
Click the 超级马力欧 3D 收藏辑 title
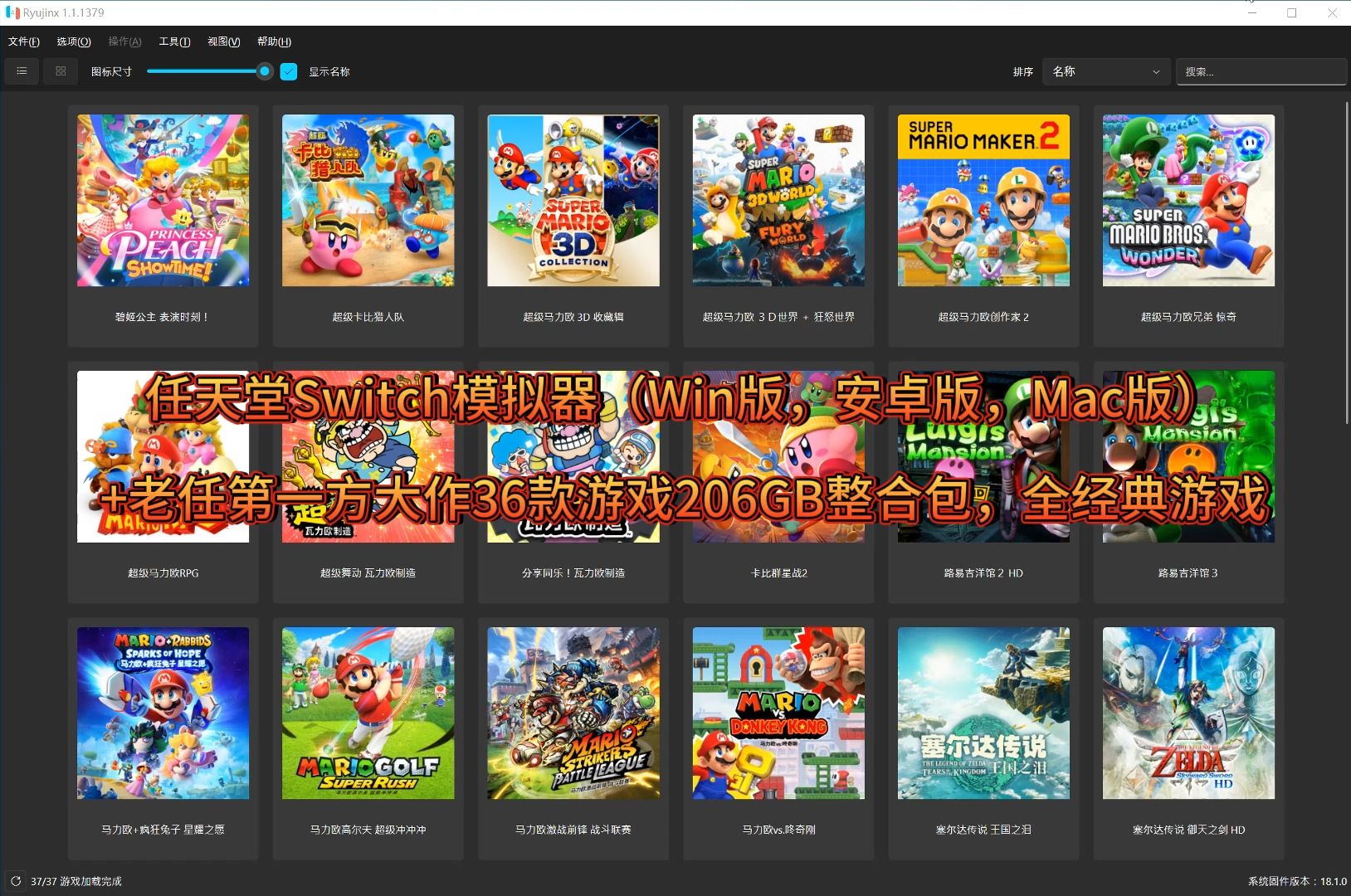573,317
